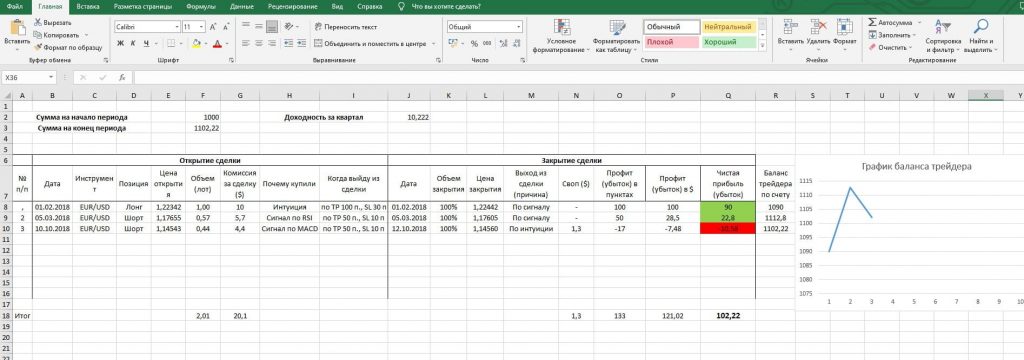1024x360 pixels.
Task: Open the Справка tab
Action: [370, 6]
